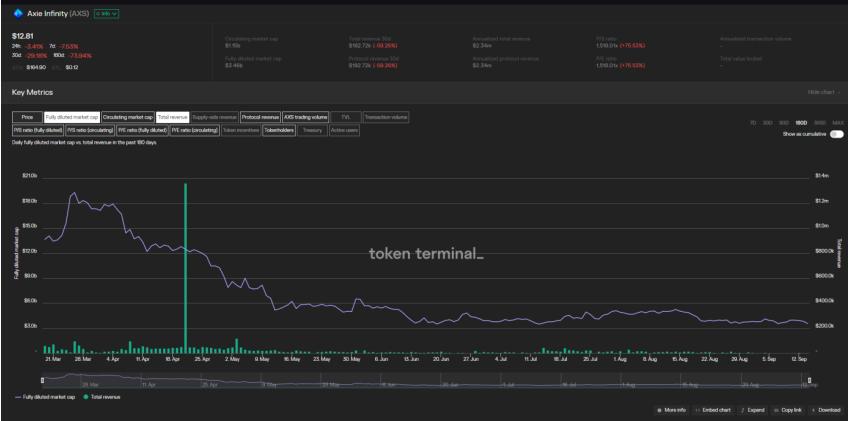Viewport: 848px width, 421px height.
Task: Collapse the chart with Hide chart
Action: pyautogui.click(x=824, y=92)
